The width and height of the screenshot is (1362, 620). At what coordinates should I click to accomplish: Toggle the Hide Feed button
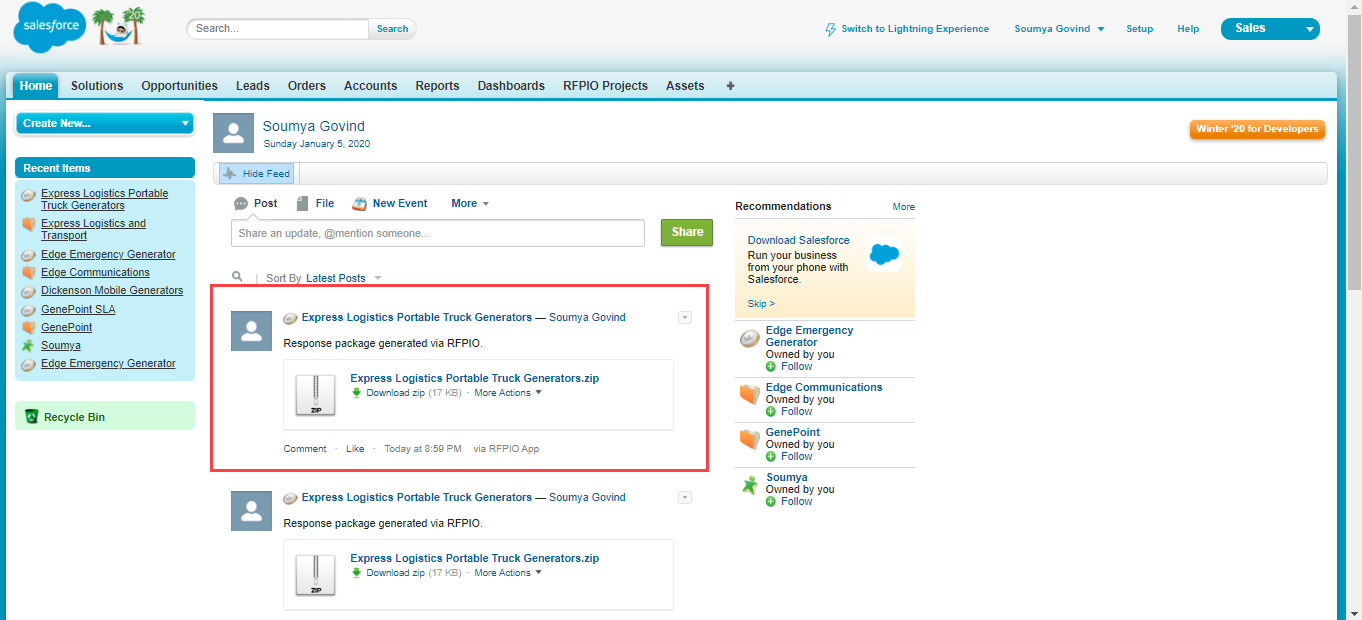(x=256, y=174)
